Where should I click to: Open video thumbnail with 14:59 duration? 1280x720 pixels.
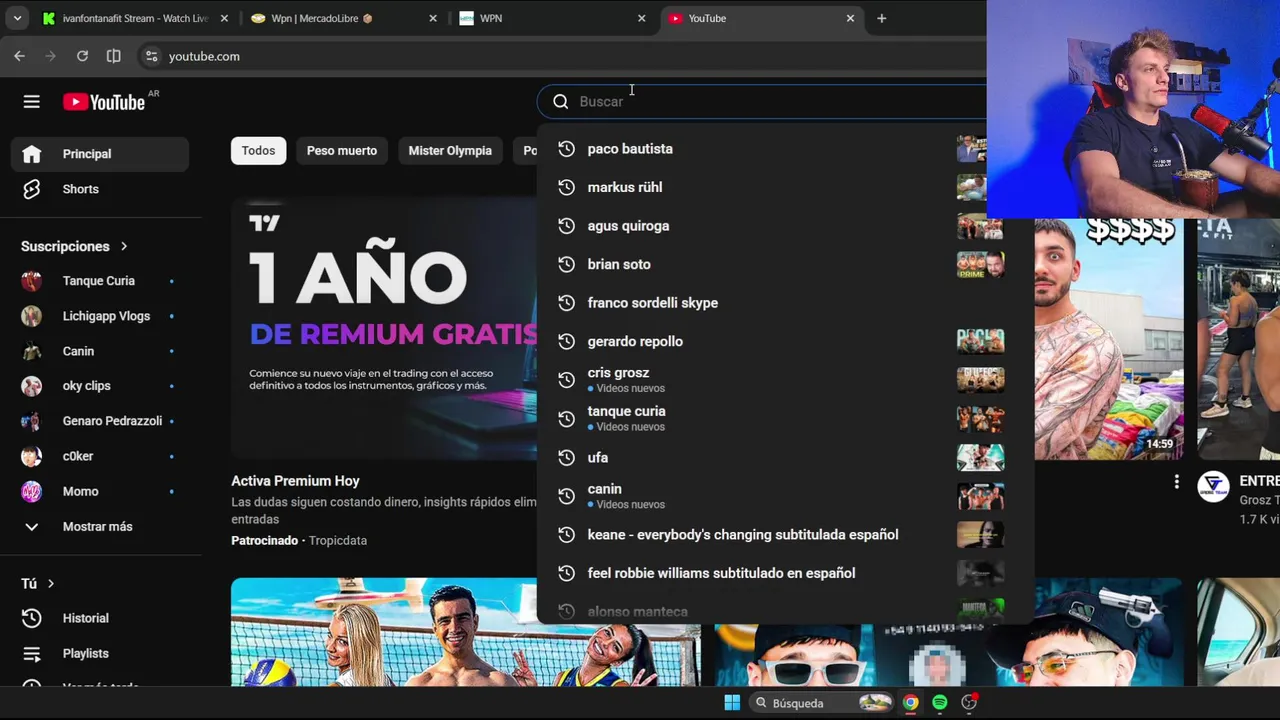[1108, 338]
